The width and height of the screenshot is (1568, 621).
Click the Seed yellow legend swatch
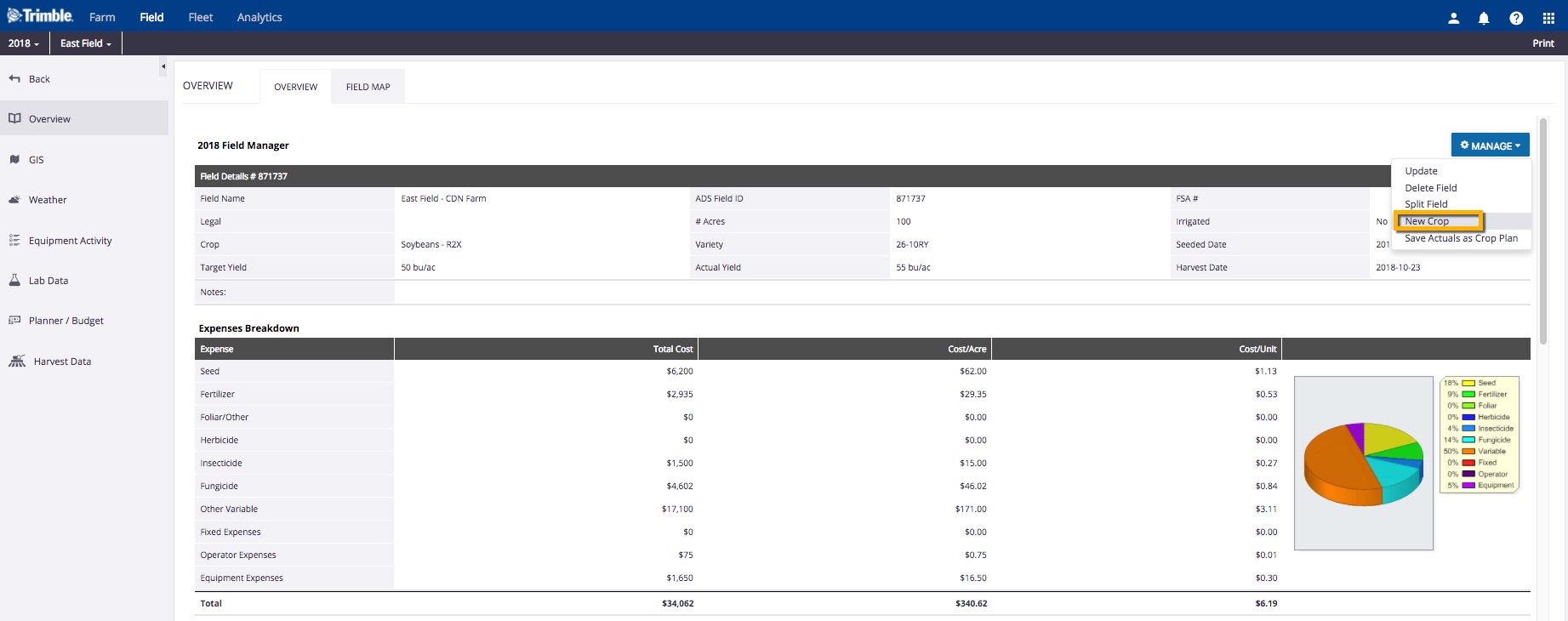1468,383
